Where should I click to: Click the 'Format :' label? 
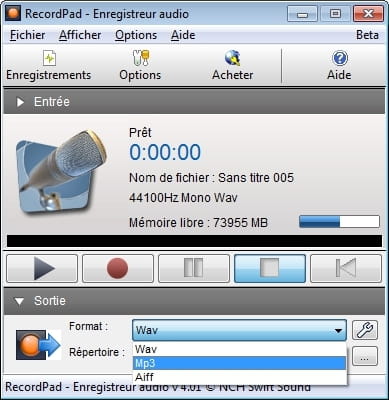pyautogui.click(x=88, y=326)
